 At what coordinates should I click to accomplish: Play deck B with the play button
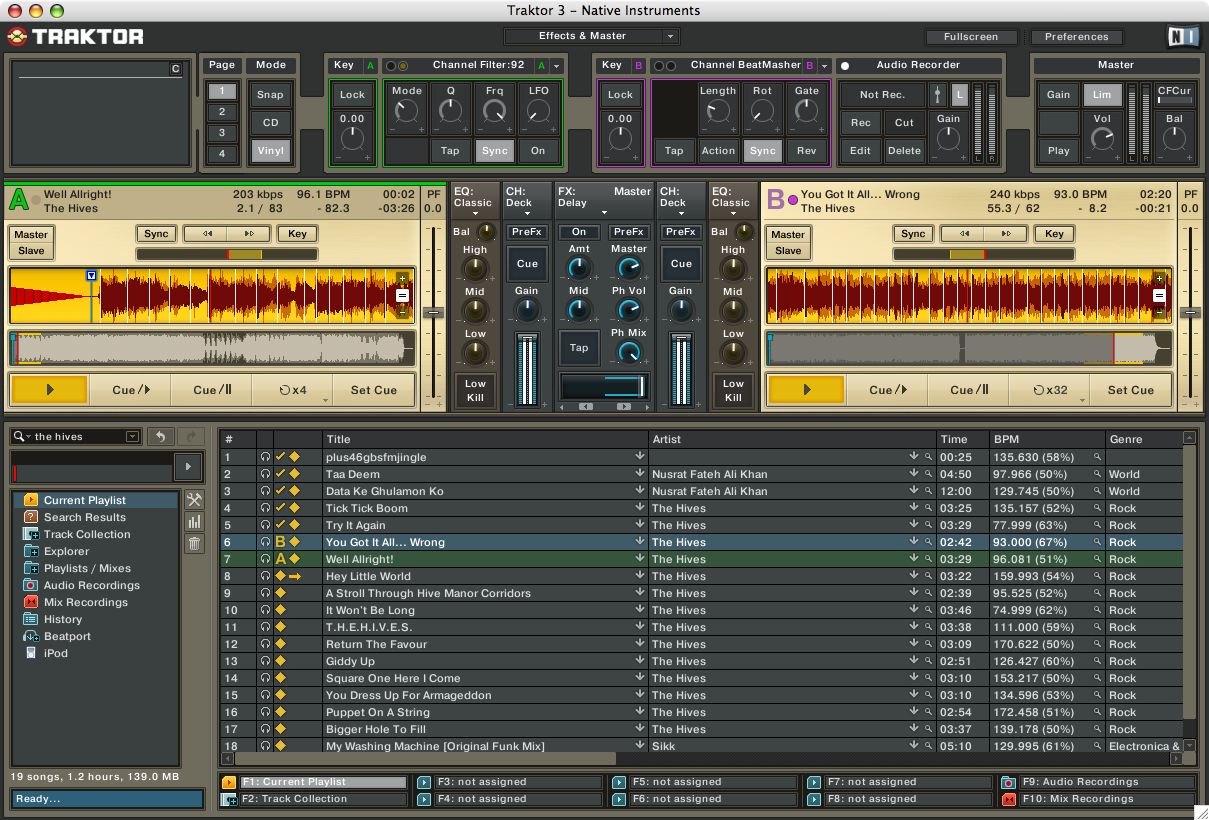pyautogui.click(x=807, y=390)
